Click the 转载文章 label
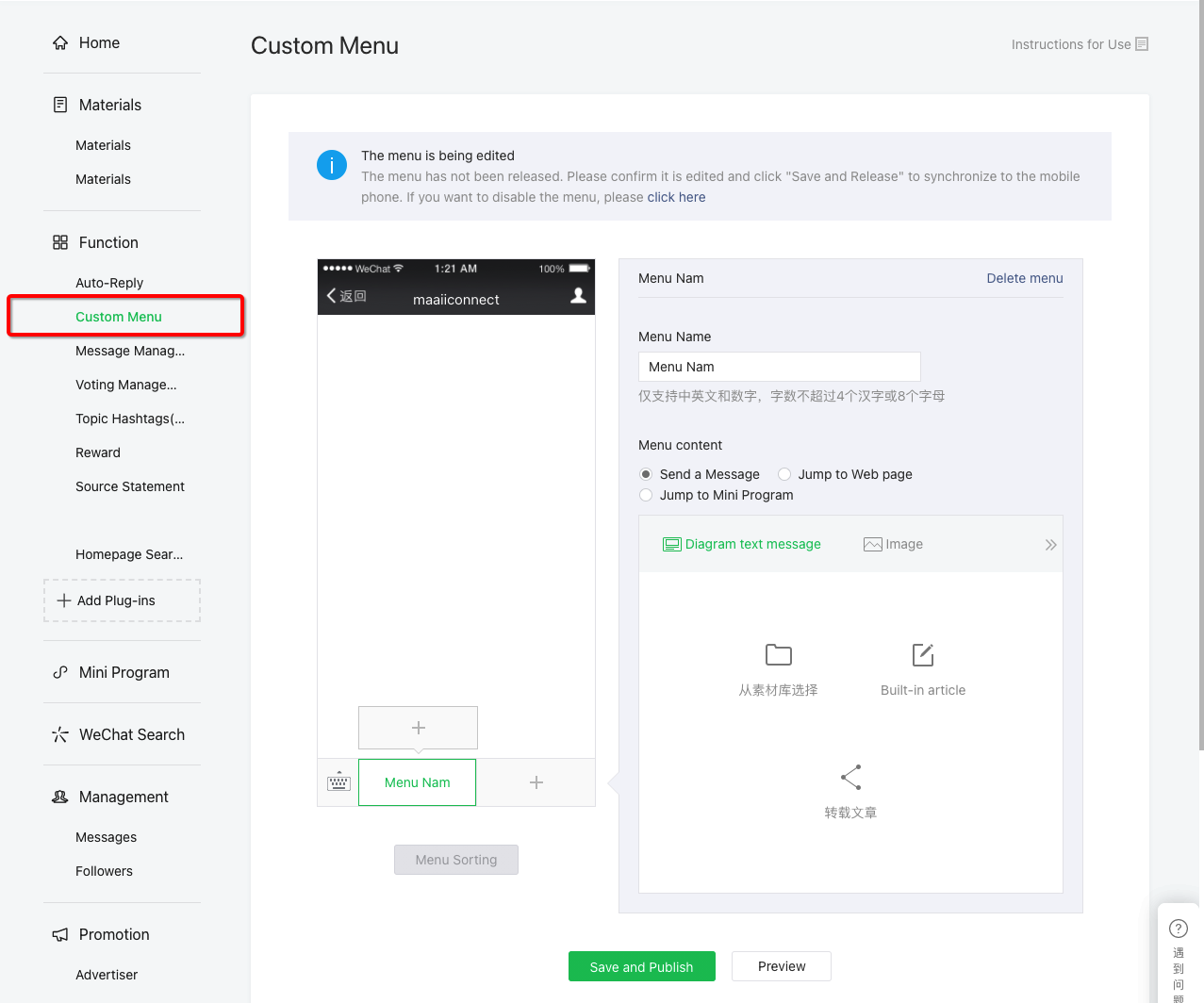 pos(851,813)
